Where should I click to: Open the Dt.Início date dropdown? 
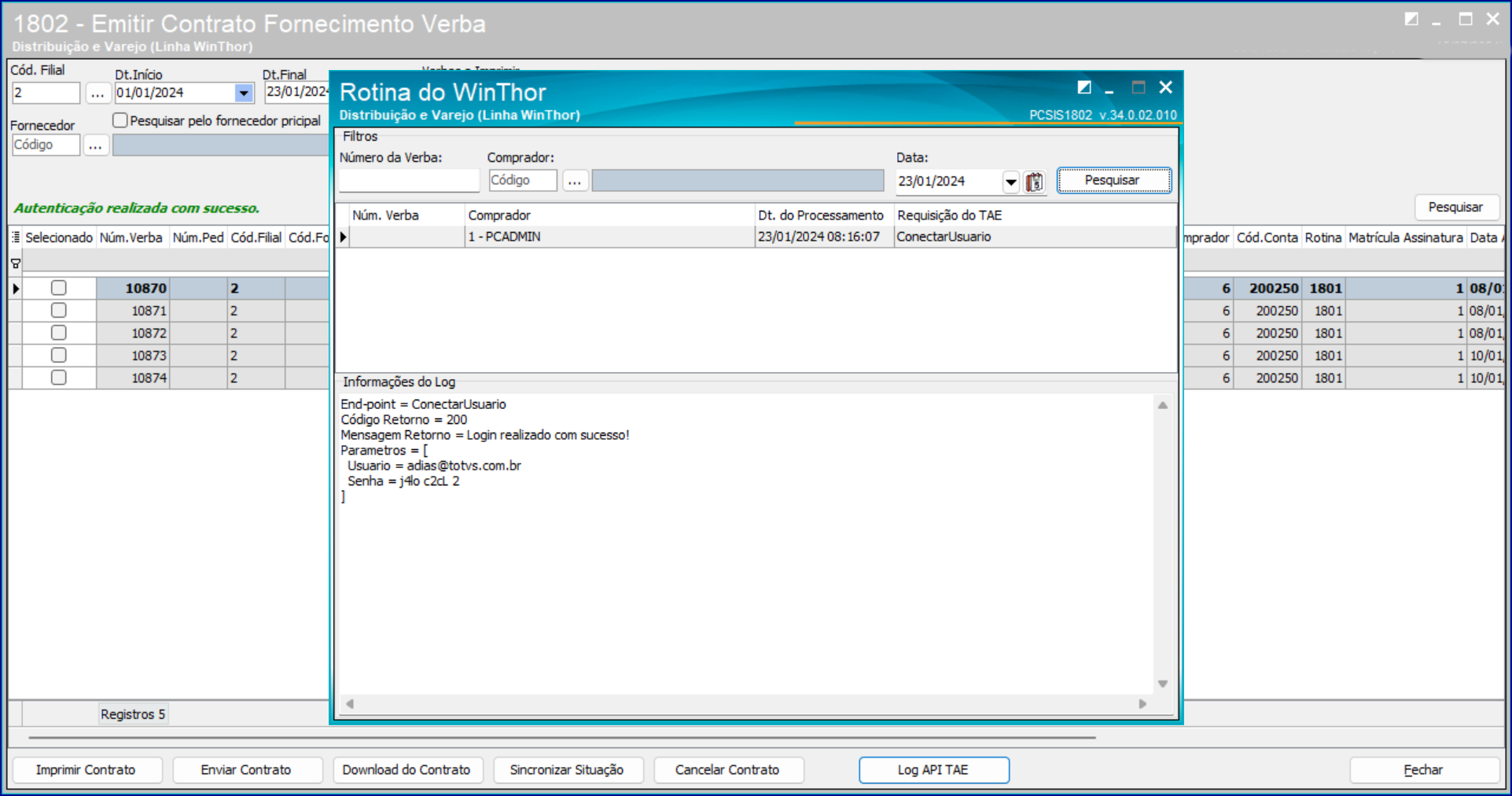(244, 93)
